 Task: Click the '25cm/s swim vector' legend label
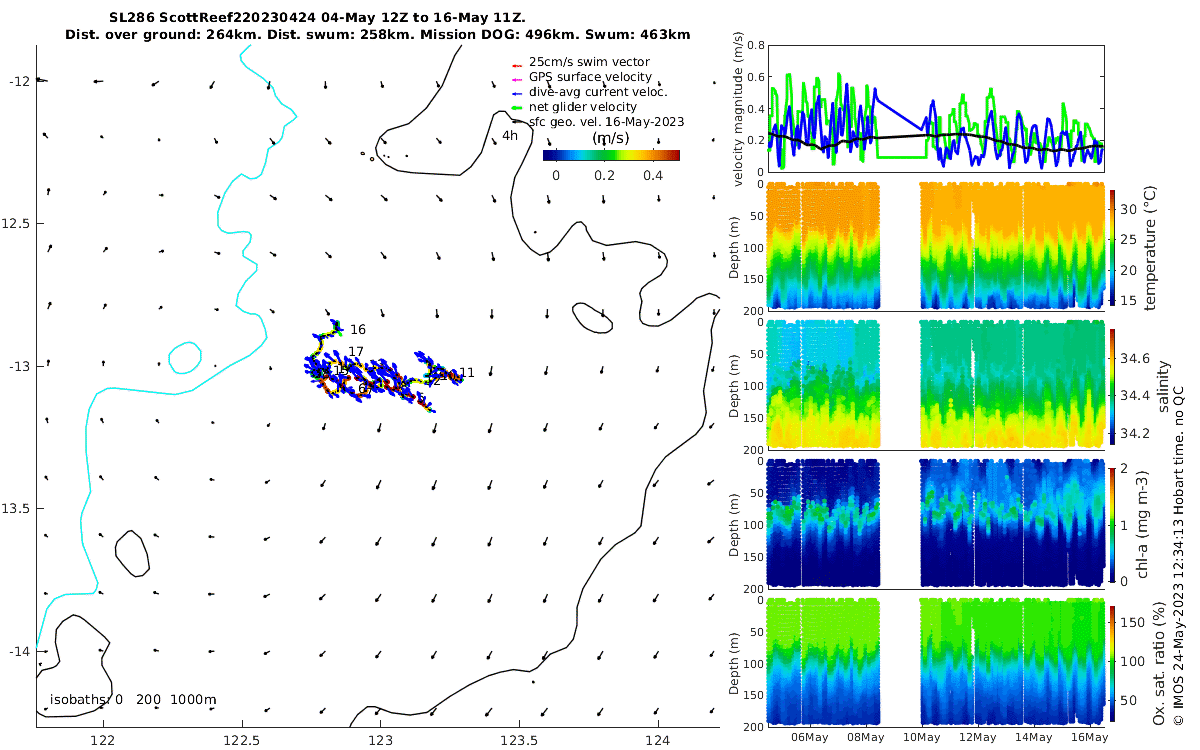click(x=589, y=63)
